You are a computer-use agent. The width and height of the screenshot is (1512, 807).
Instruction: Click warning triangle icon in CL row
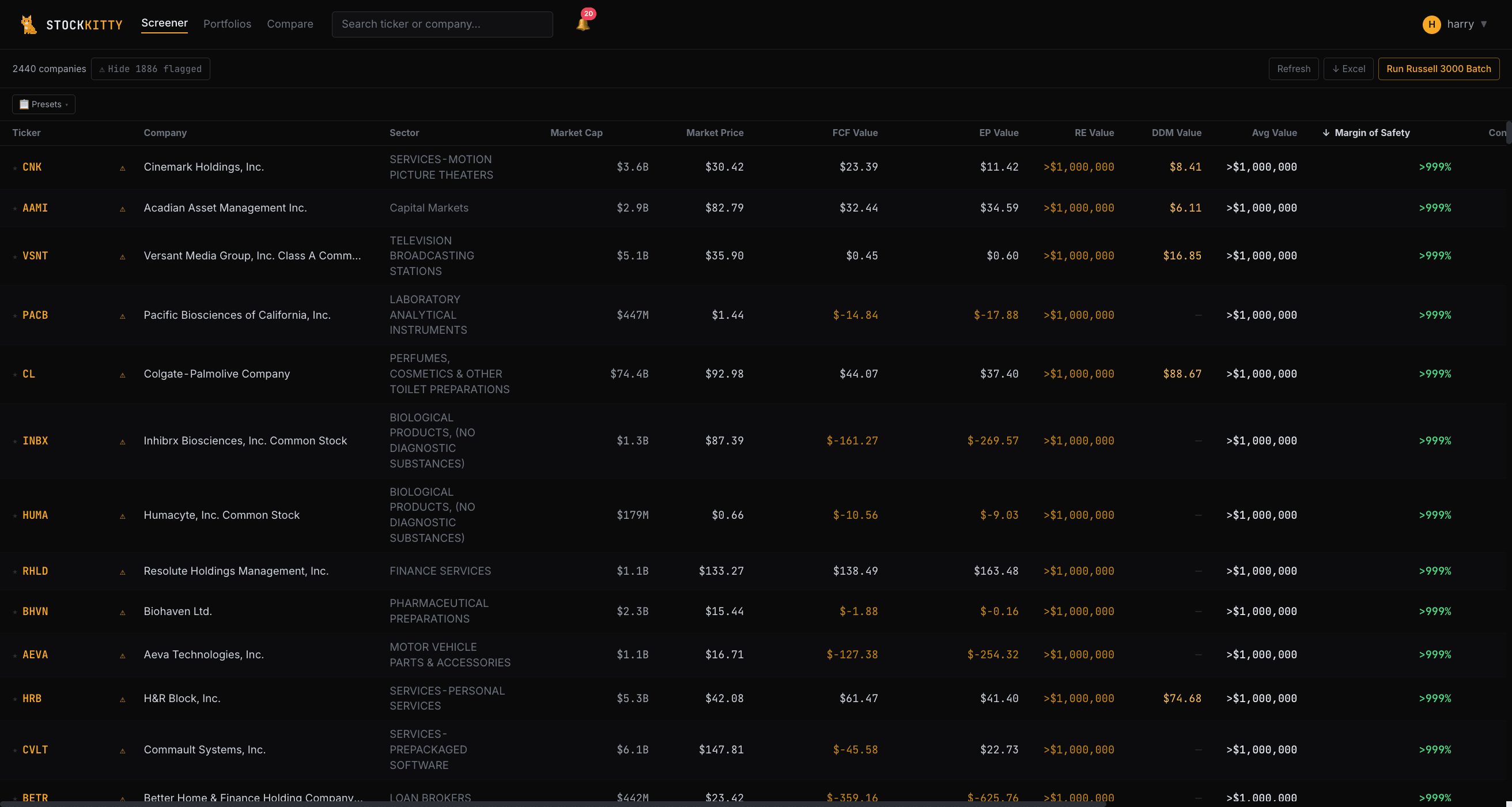123,375
